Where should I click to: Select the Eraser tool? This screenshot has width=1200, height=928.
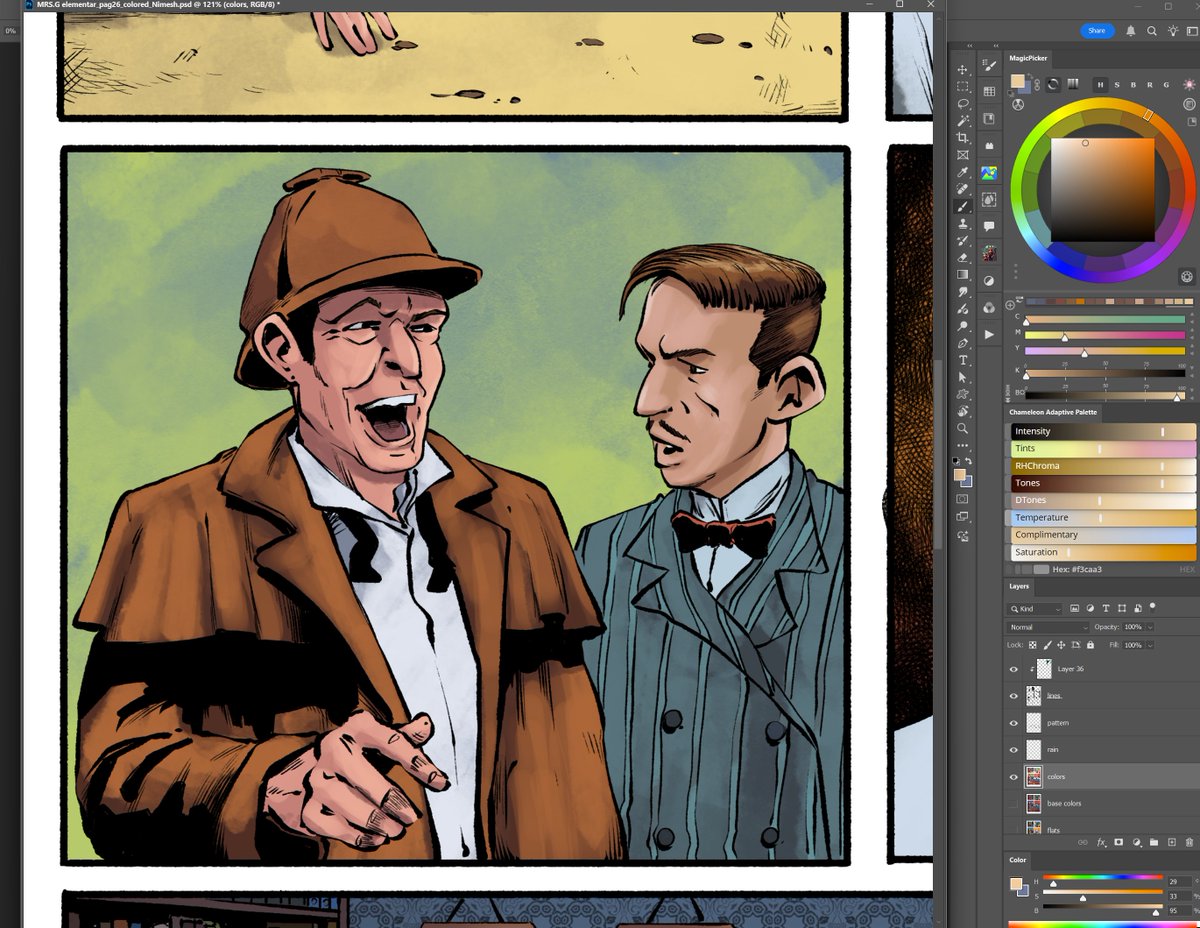point(963,257)
